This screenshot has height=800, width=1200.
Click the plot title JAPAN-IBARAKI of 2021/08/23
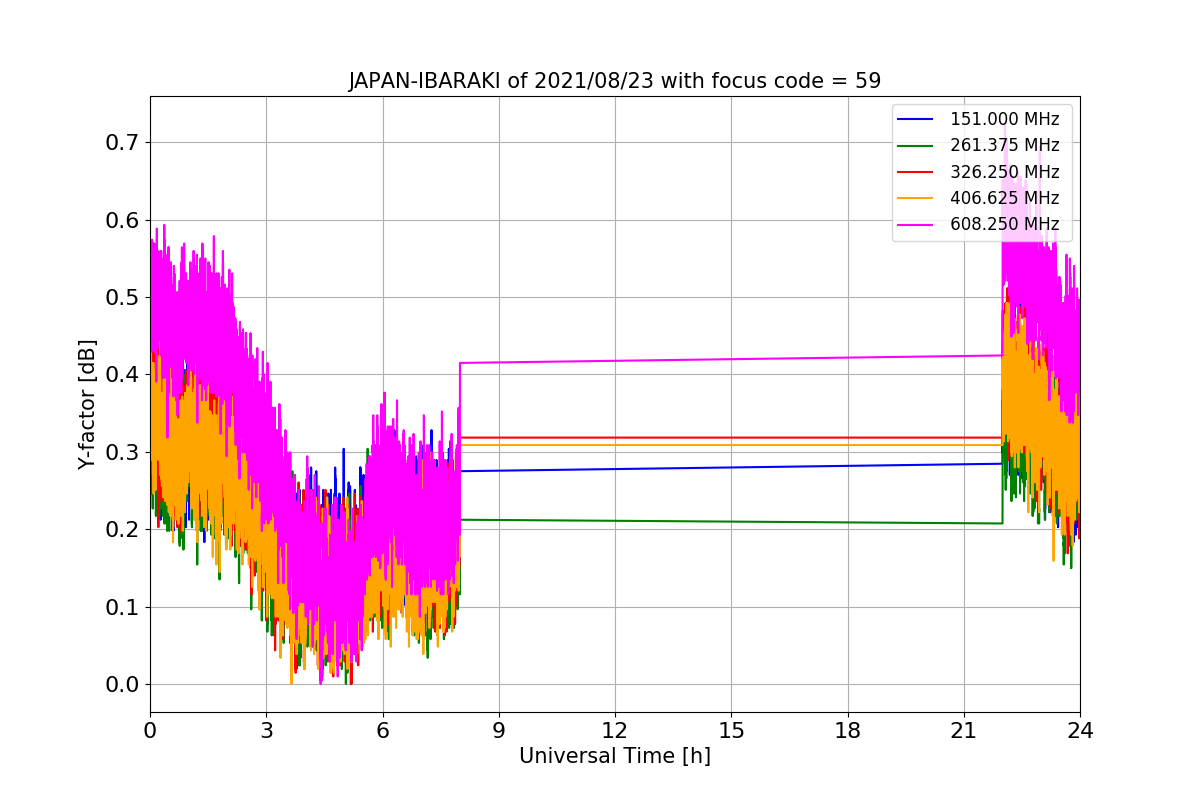tap(615, 81)
